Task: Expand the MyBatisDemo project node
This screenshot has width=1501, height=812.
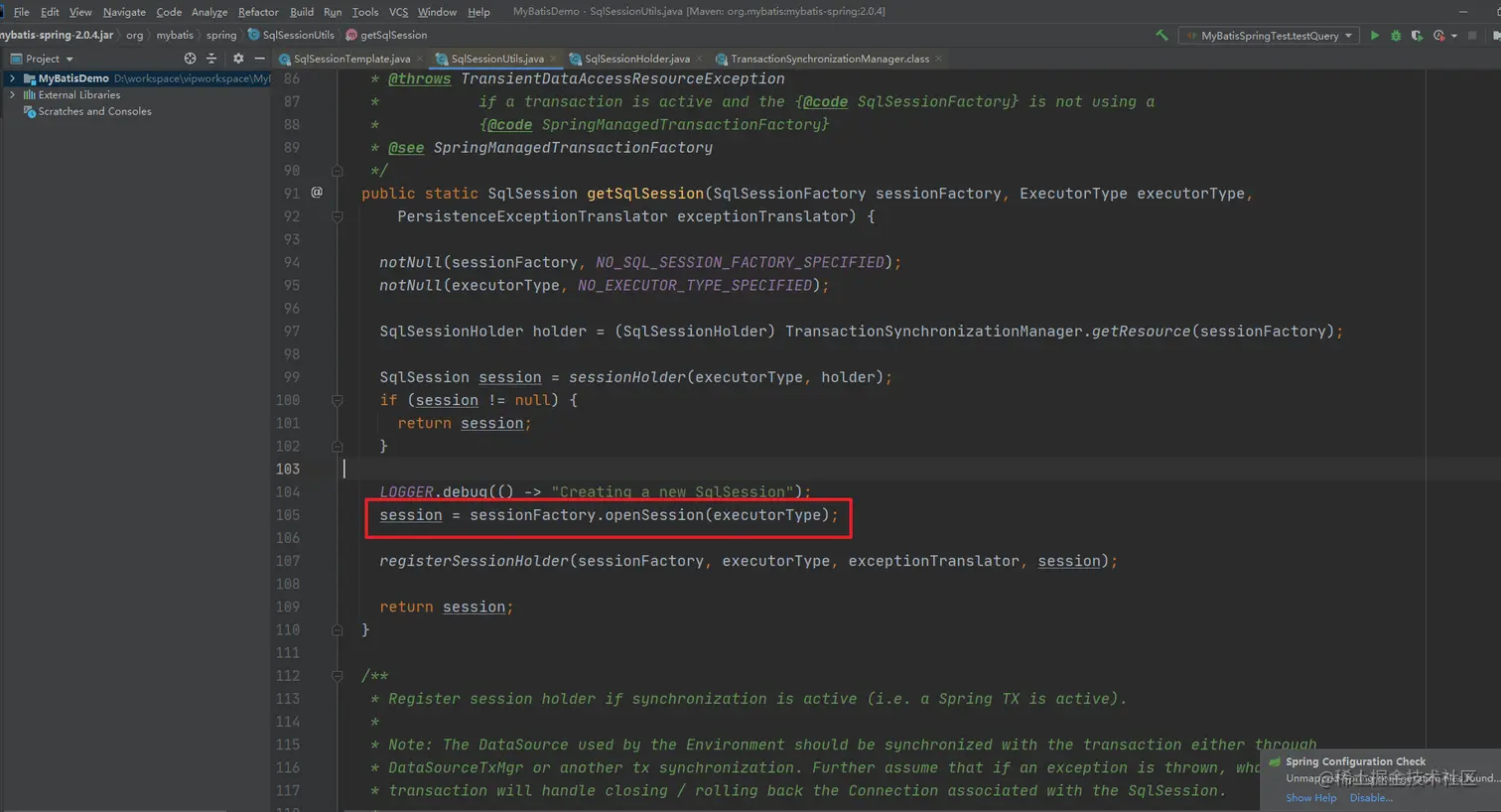Action: point(12,78)
